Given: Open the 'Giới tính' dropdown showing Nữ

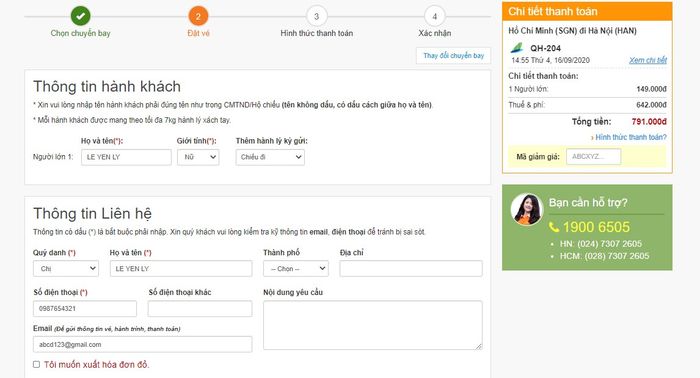Looking at the screenshot, I should coord(198,157).
